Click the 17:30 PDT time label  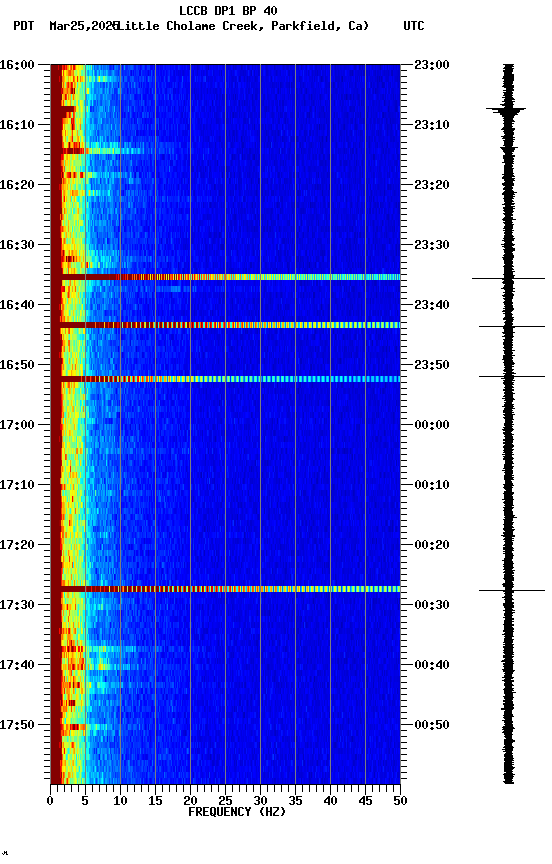click(x=17, y=605)
